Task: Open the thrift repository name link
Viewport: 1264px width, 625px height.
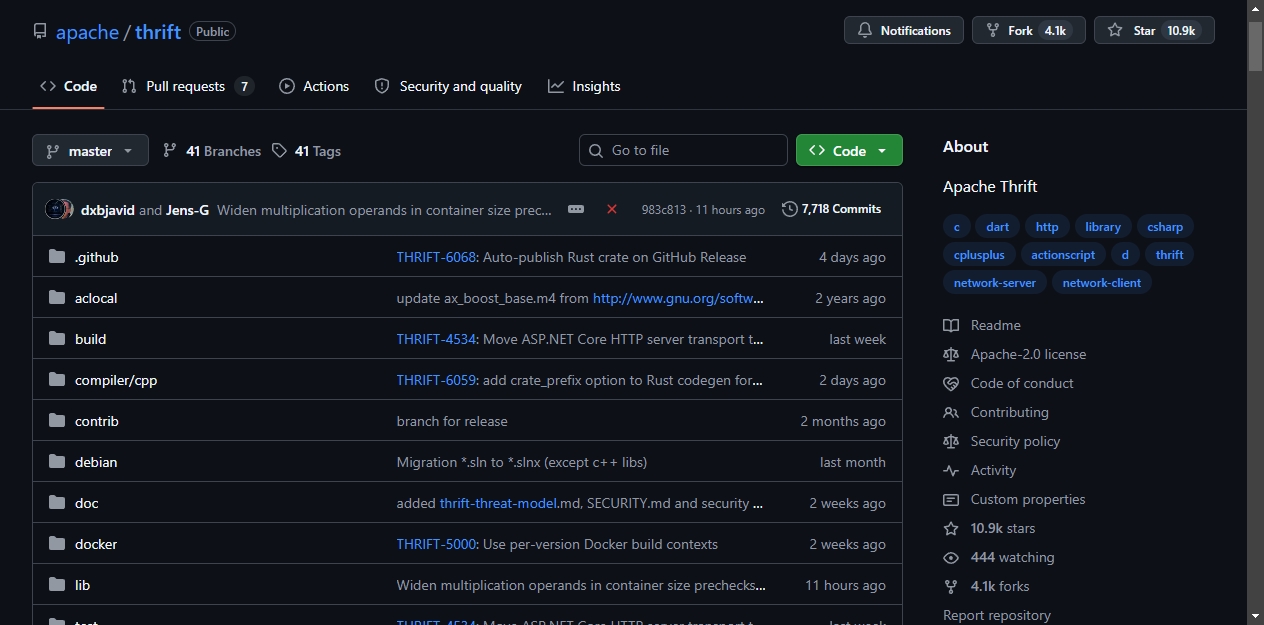Action: pyautogui.click(x=158, y=32)
